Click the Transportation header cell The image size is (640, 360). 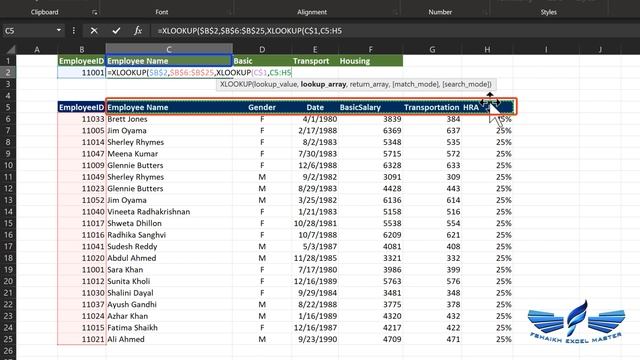[x=432, y=107]
